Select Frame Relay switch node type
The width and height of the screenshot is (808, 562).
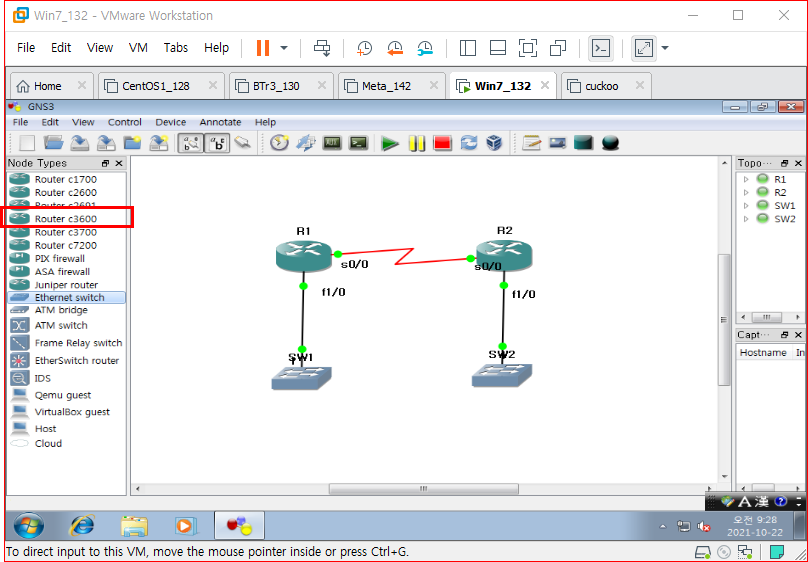click(x=67, y=343)
